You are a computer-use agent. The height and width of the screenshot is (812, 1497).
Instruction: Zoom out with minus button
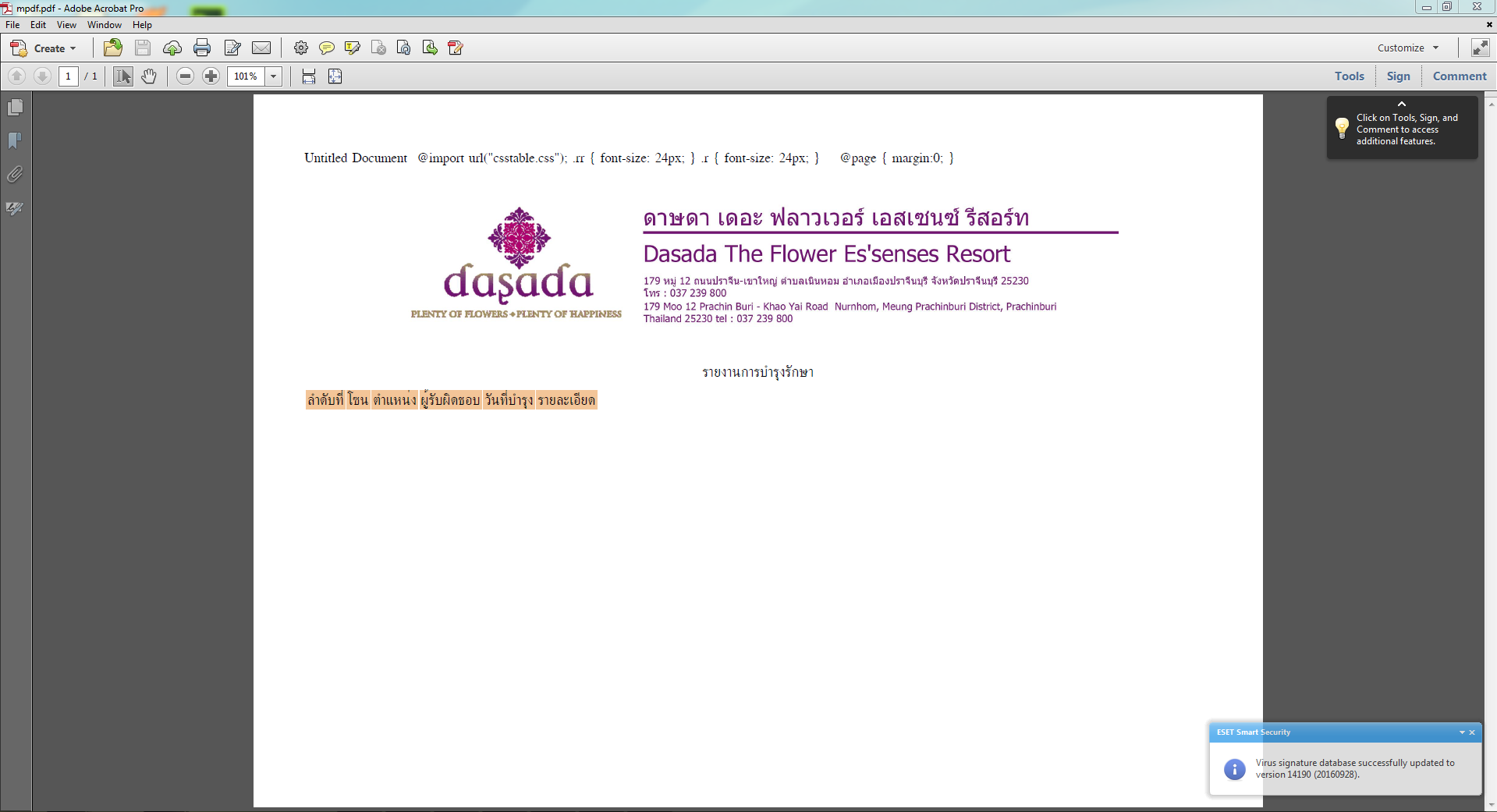click(x=186, y=76)
